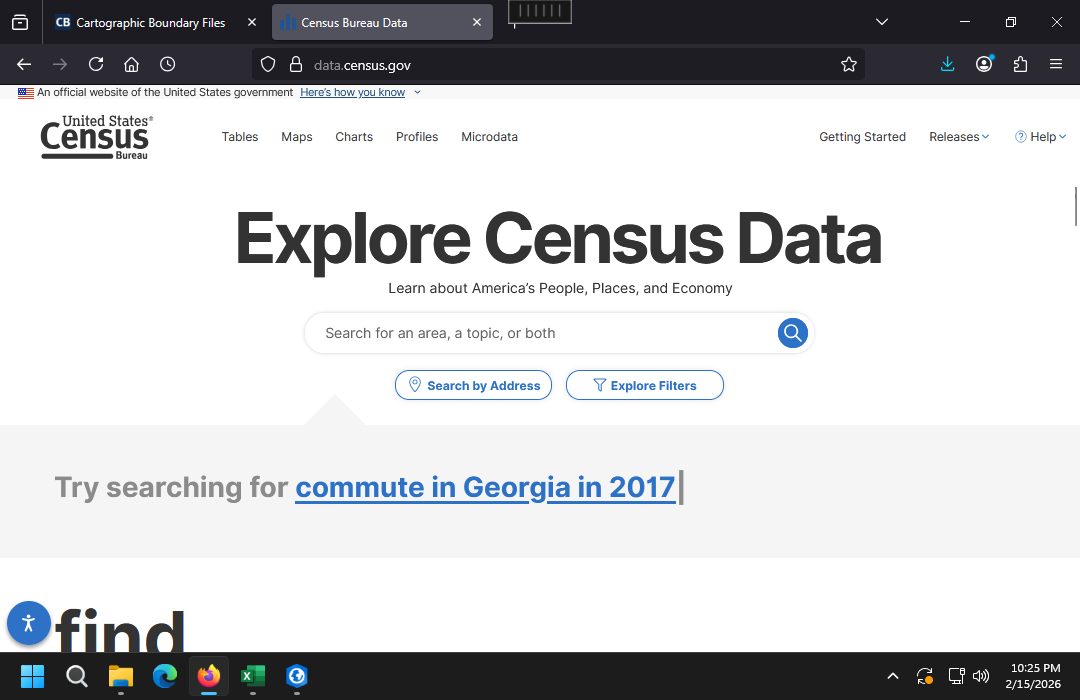Reload the current page
Screen dimensions: 1080x700
[96, 65]
